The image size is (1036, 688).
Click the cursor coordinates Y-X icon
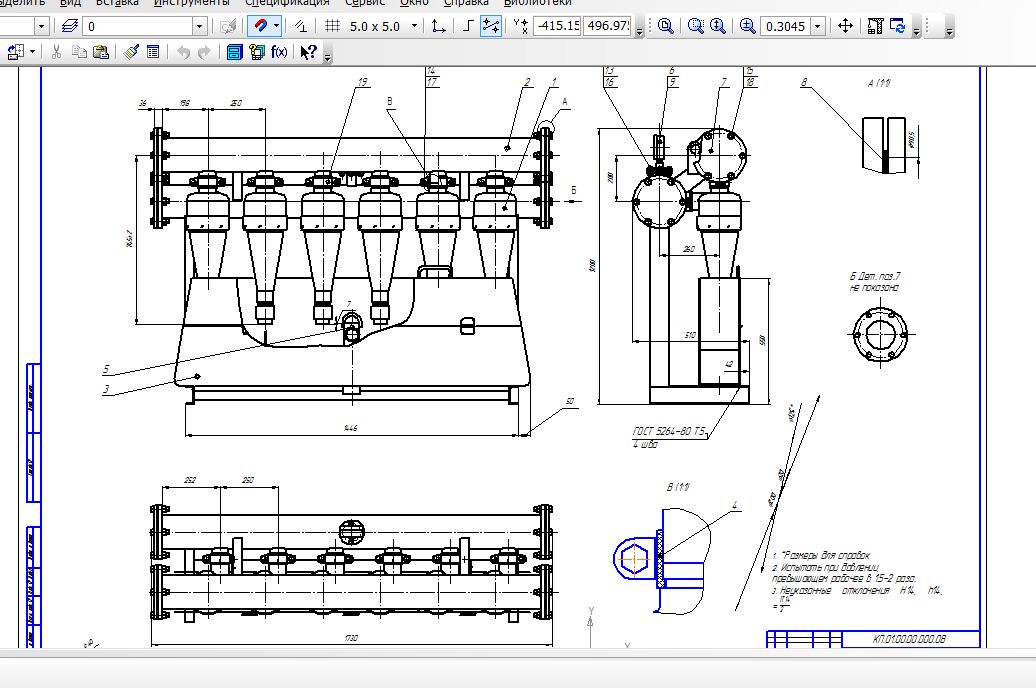(521, 26)
